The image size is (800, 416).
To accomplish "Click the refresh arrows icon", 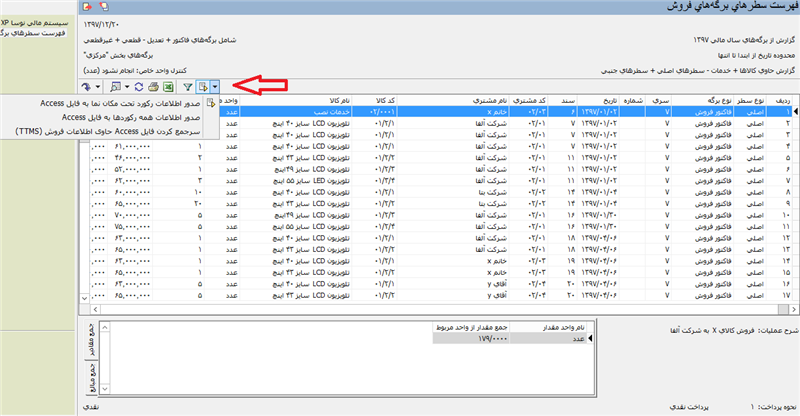I will [x=137, y=89].
